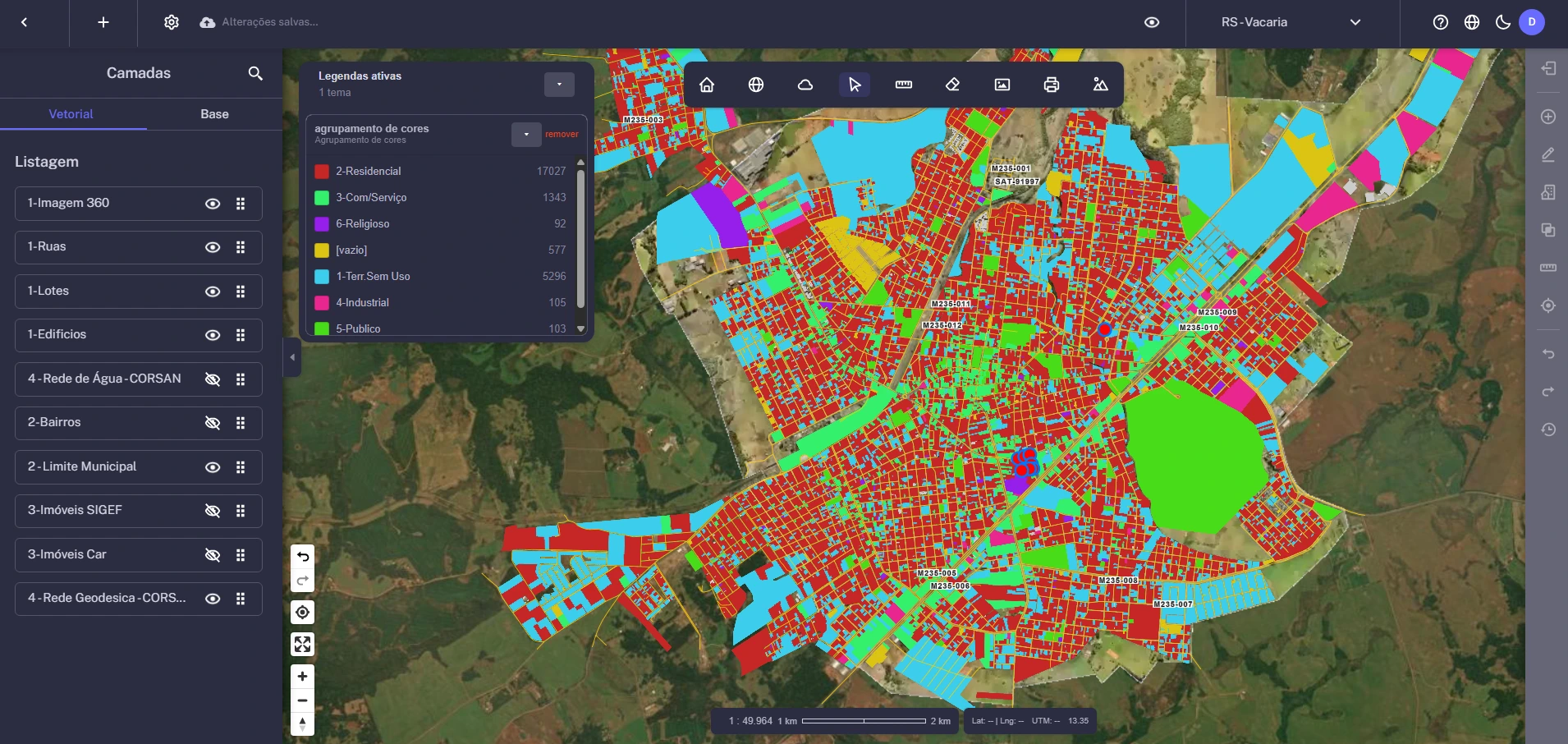This screenshot has height=744, width=1568.
Task: Search layers with magnifier icon
Action: pos(255,73)
